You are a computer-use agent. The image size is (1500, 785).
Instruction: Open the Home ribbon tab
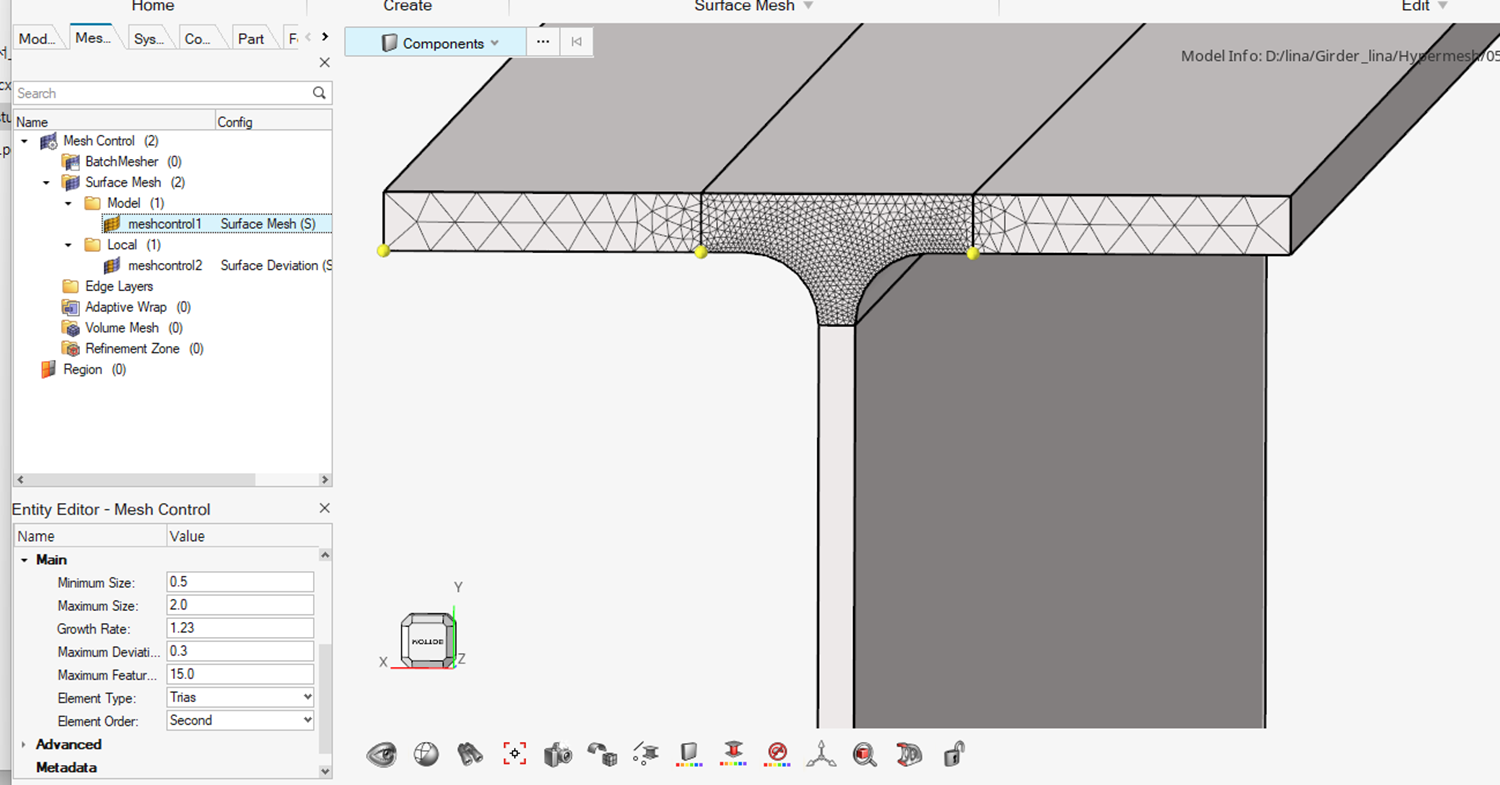(153, 6)
